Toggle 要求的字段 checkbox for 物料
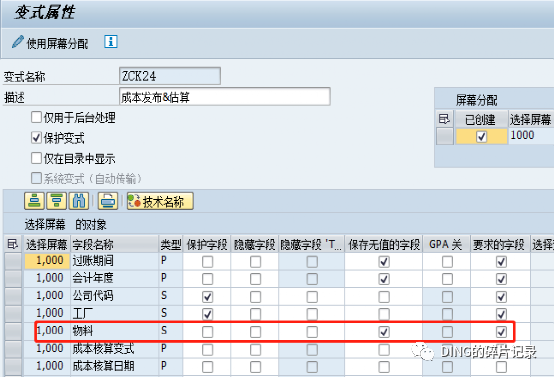Viewport: 554px width, 377px height. pos(501,332)
